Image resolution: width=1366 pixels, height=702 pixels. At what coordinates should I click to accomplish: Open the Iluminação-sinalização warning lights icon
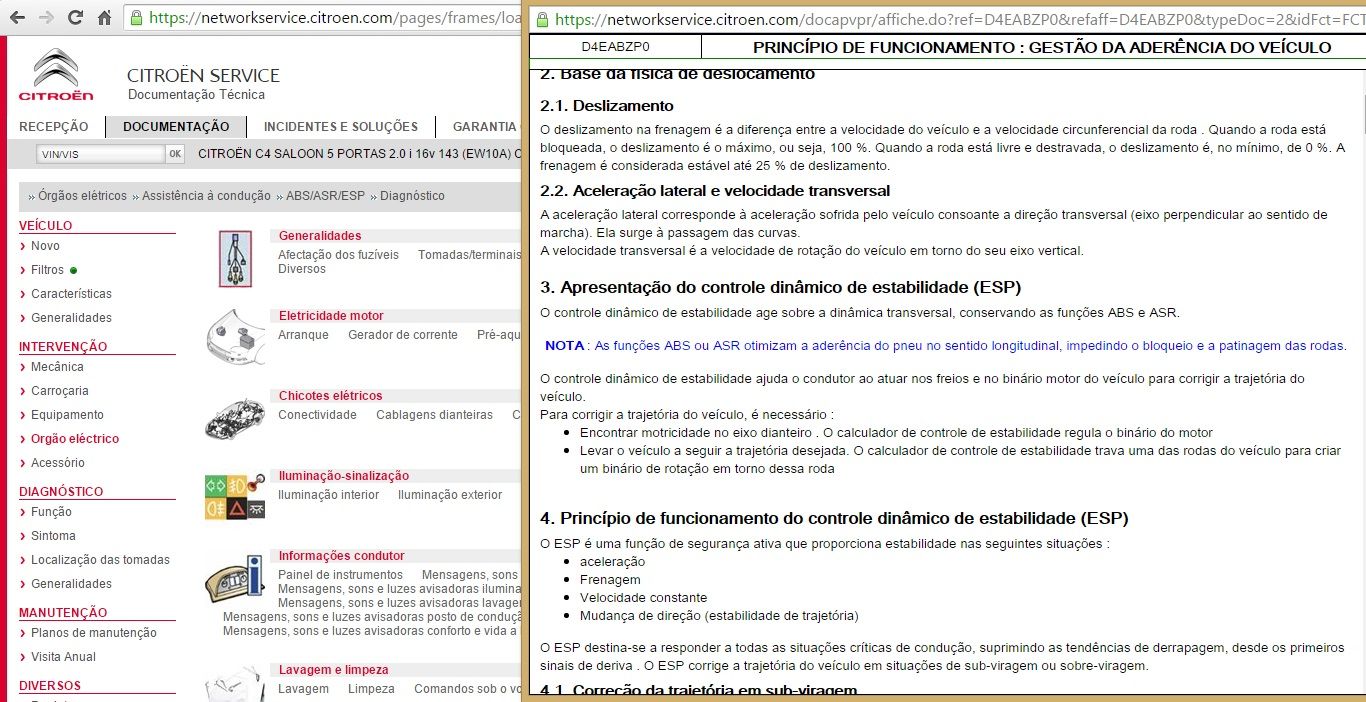click(236, 496)
